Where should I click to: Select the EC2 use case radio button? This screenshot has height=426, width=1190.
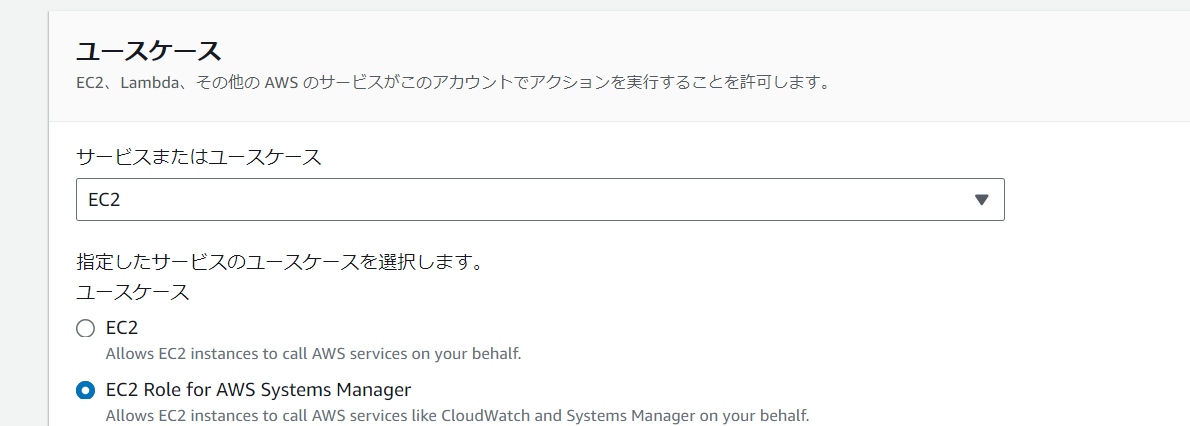[x=86, y=328]
